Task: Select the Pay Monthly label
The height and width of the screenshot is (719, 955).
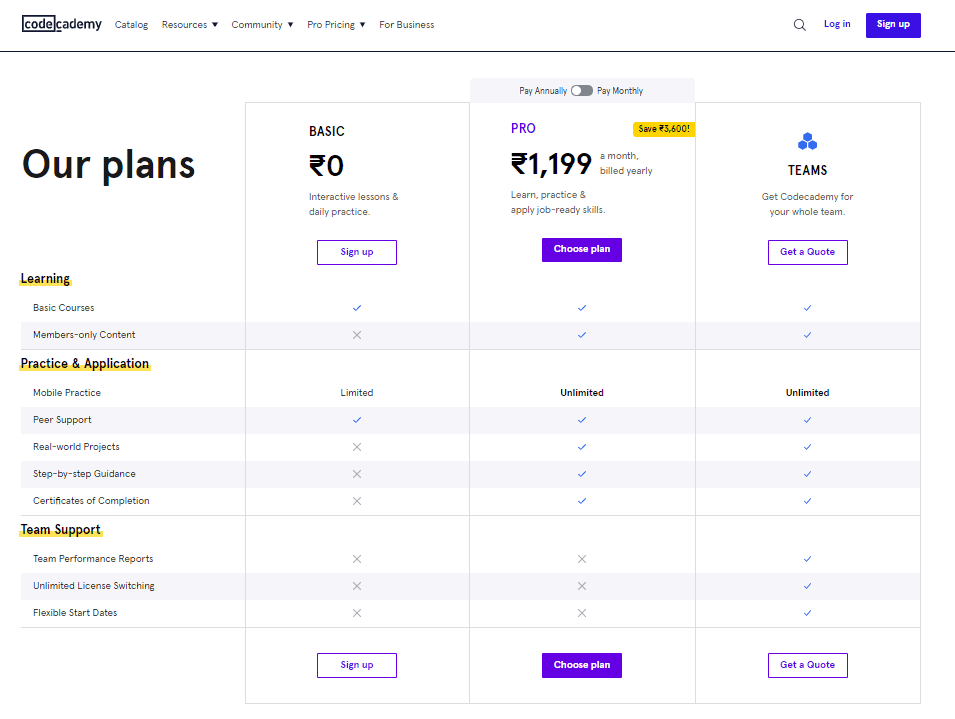Action: (620, 91)
